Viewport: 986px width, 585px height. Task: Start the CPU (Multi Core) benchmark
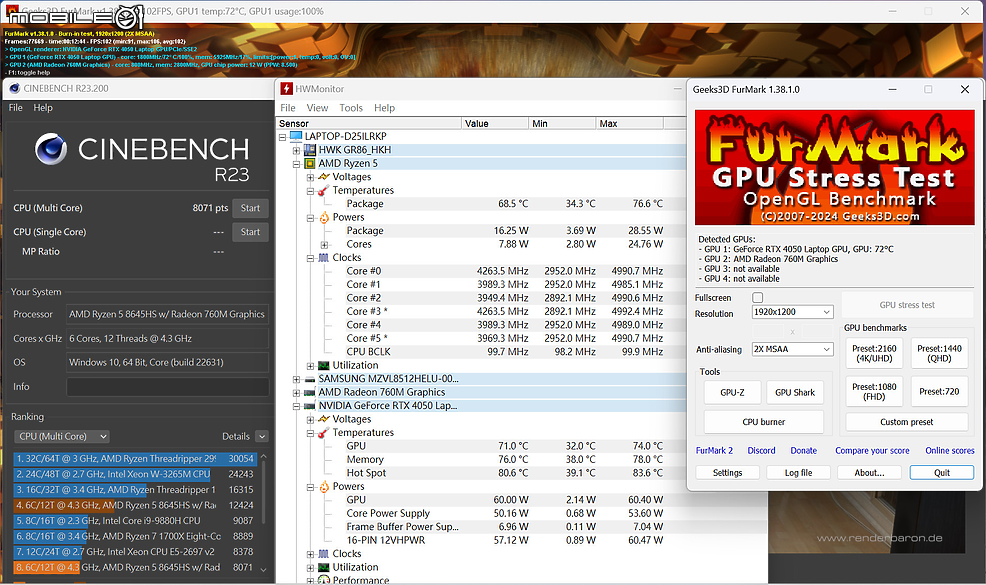click(250, 208)
